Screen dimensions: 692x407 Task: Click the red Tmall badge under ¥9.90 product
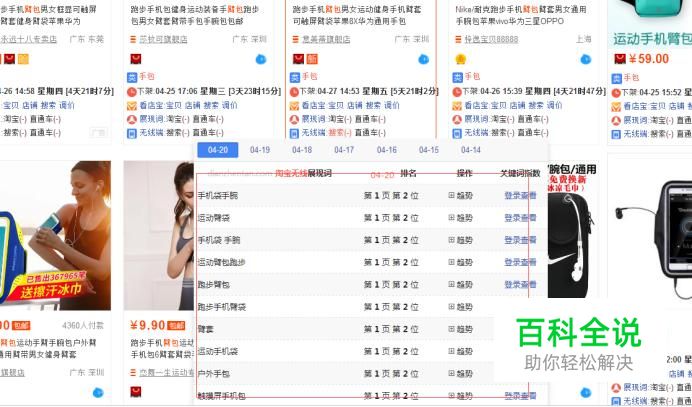tap(135, 391)
